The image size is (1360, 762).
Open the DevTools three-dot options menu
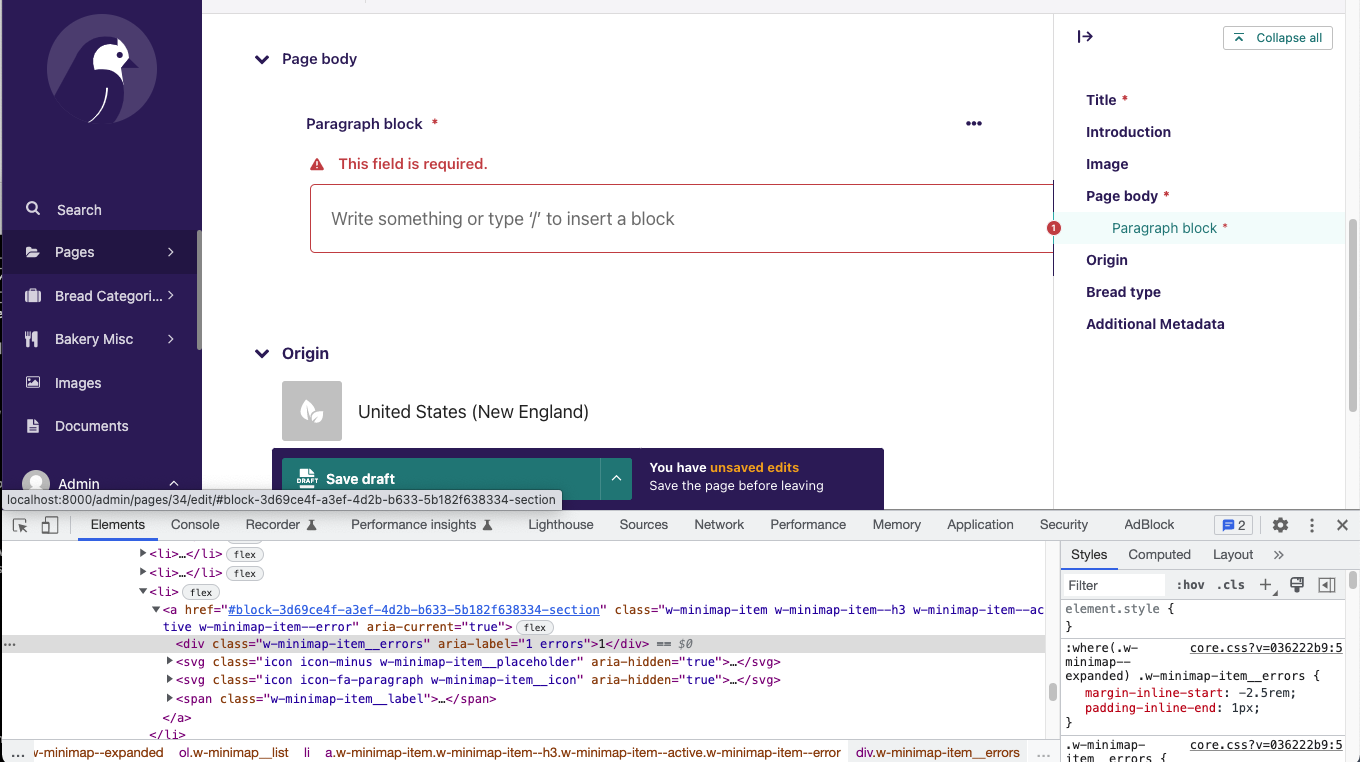tap(1311, 524)
